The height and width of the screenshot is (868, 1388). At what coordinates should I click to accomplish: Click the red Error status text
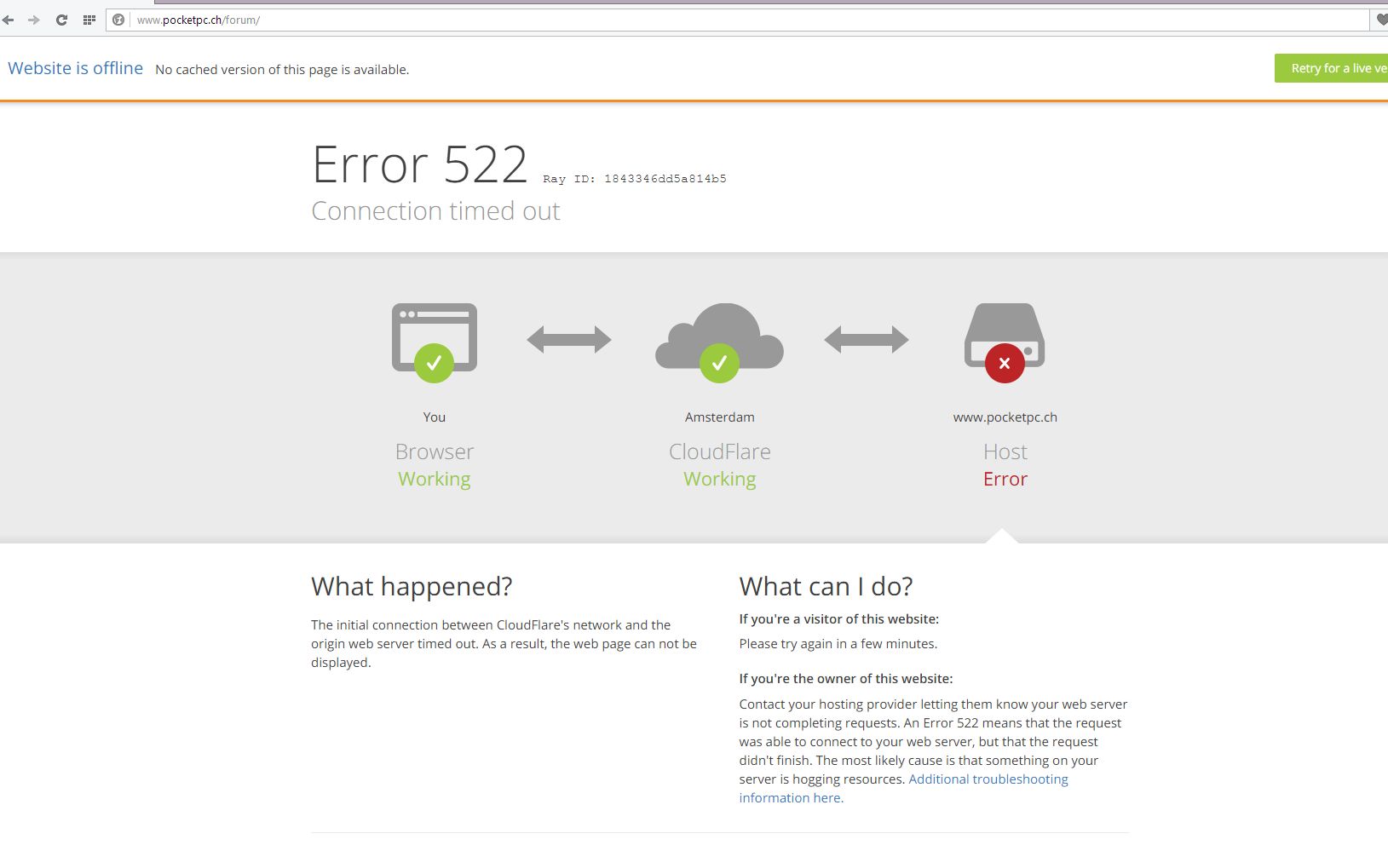[1005, 479]
